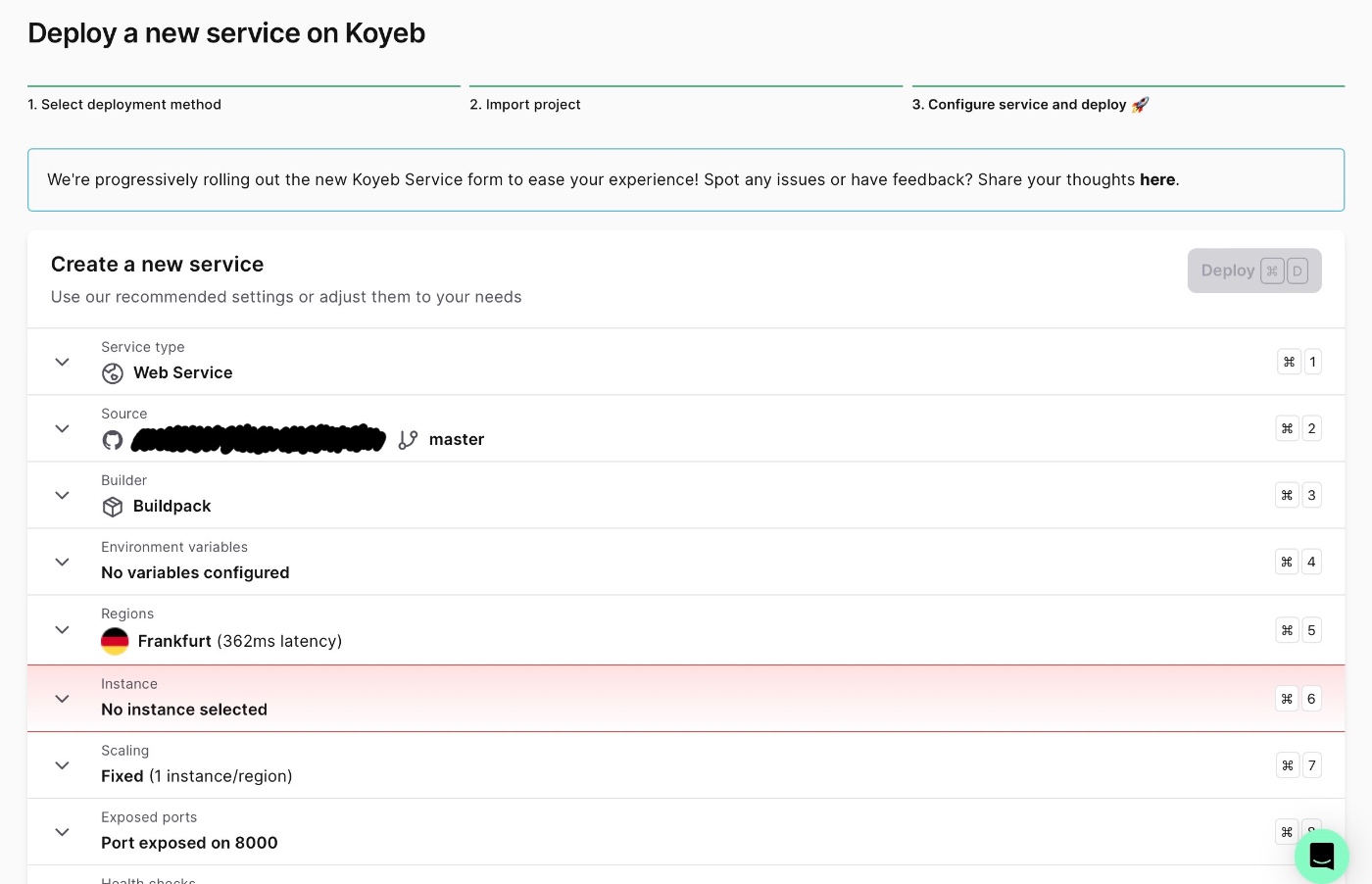This screenshot has width=1372, height=884.
Task: Click the 'Deploy a new service on Koyeb' title
Action: 226,33
